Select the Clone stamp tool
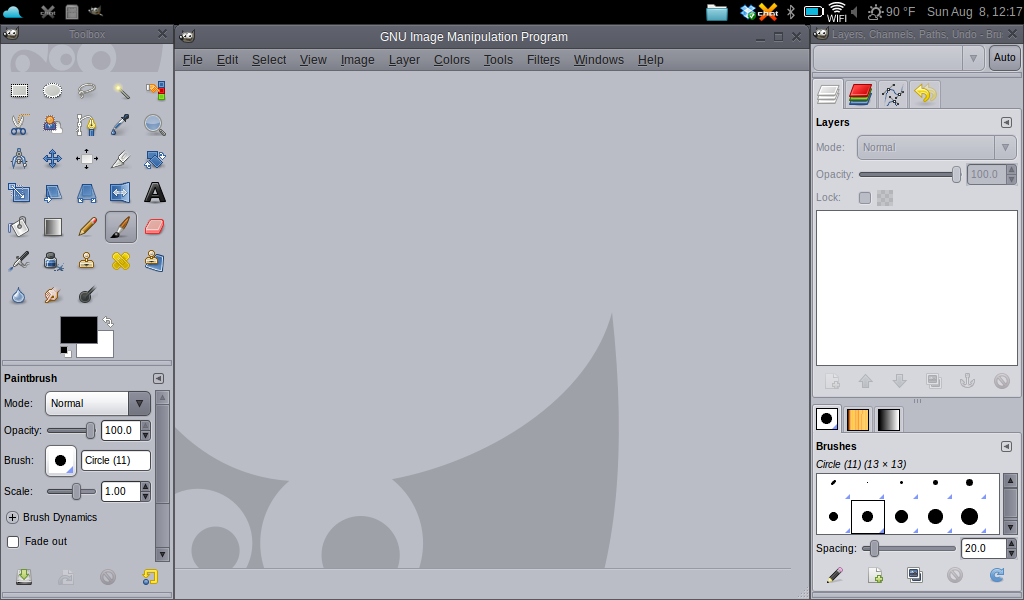 (86, 261)
